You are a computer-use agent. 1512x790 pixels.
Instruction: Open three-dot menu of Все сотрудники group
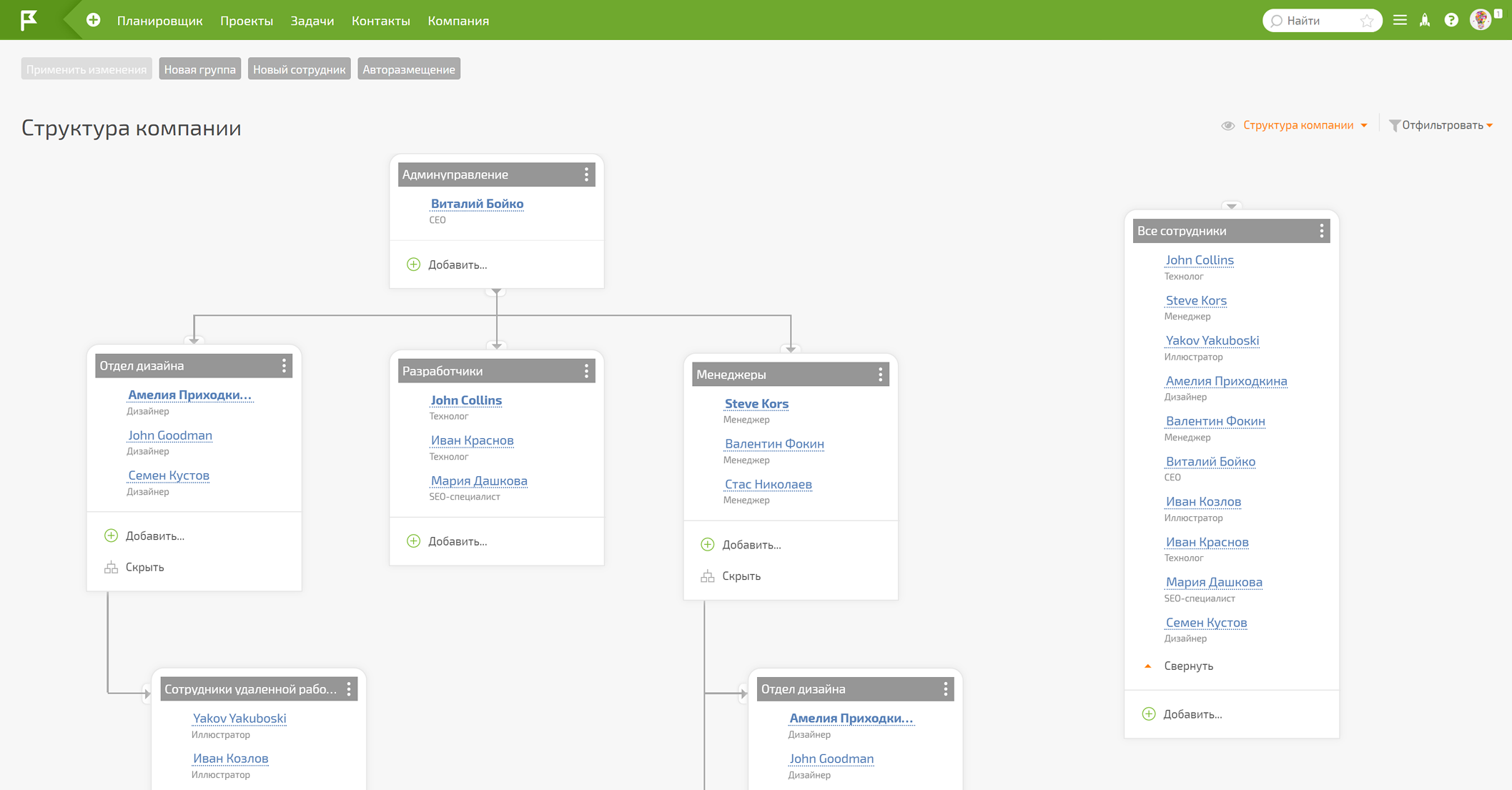click(x=1321, y=231)
